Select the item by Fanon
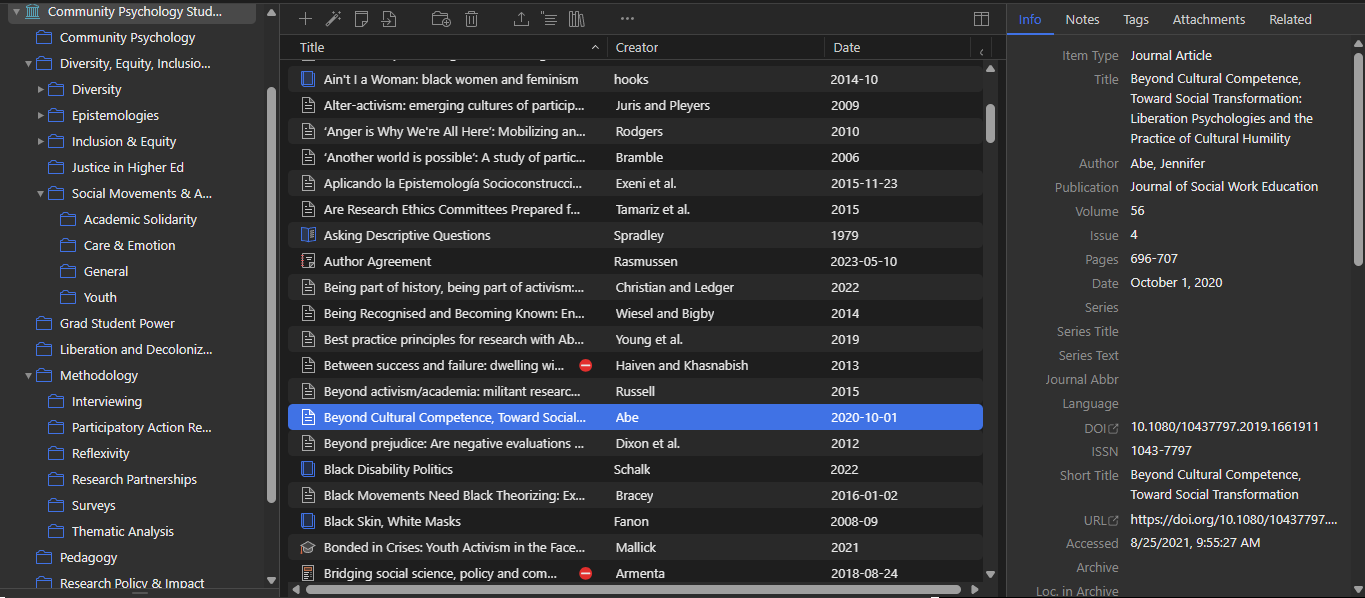This screenshot has height=598, width=1365. click(x=635, y=521)
